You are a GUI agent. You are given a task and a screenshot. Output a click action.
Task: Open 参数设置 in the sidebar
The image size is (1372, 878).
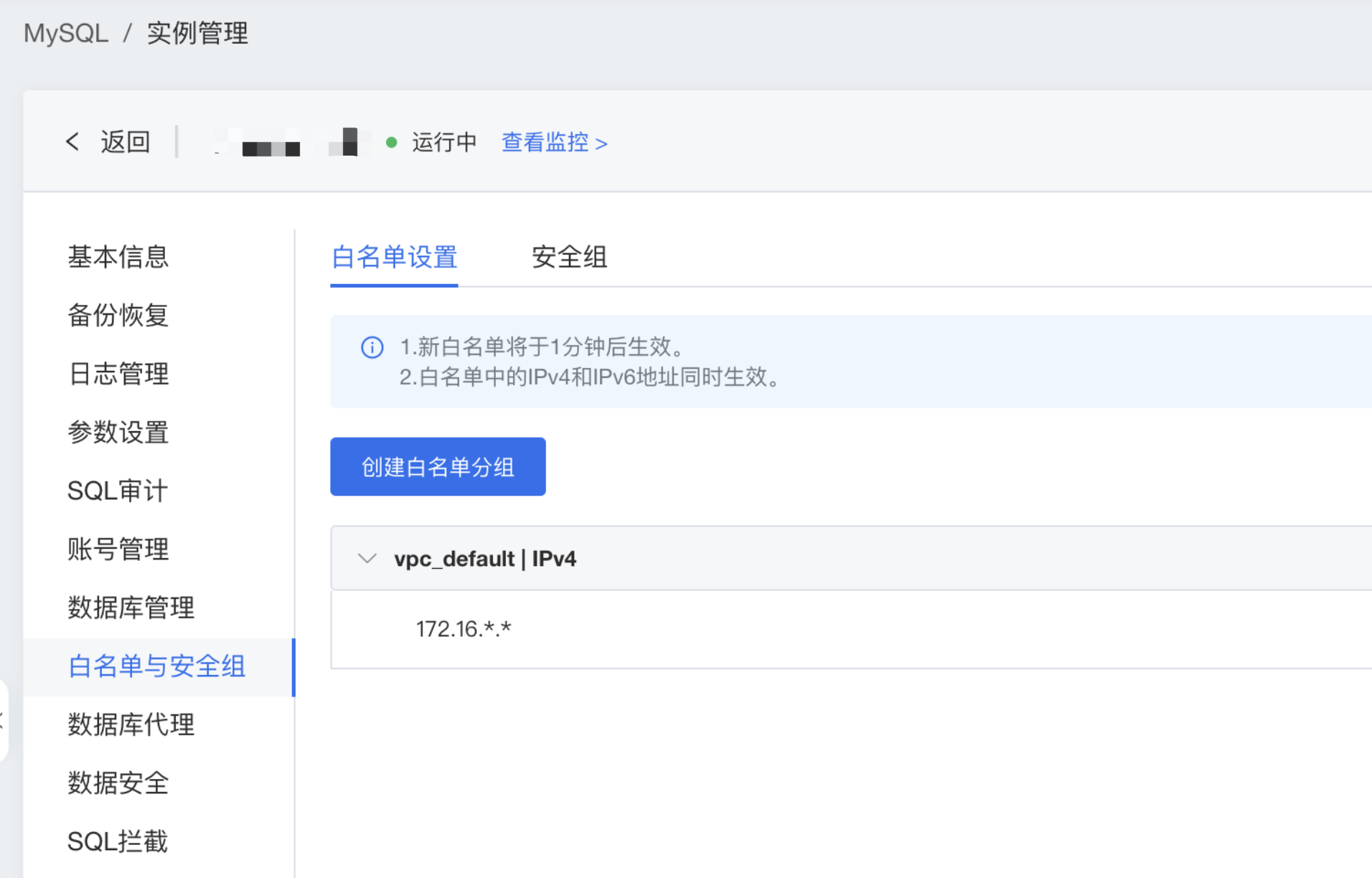pyautogui.click(x=118, y=432)
